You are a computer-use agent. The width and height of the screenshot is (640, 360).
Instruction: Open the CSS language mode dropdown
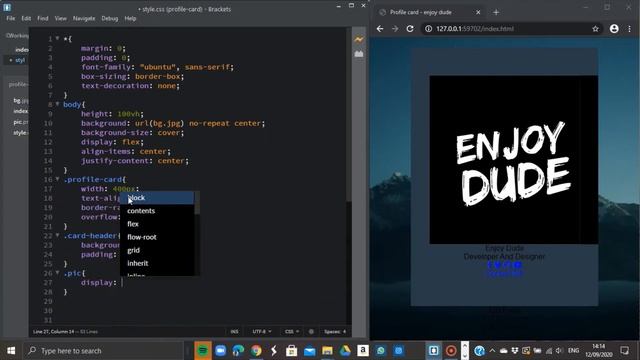point(291,331)
